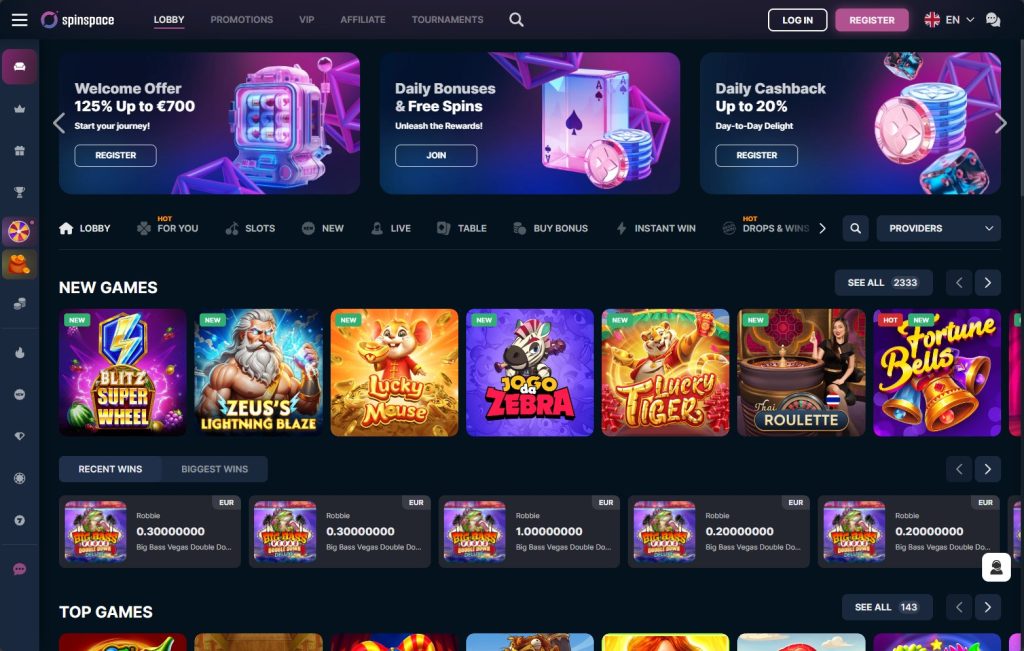Switch to the Biggest Wins toggle

coord(214,469)
